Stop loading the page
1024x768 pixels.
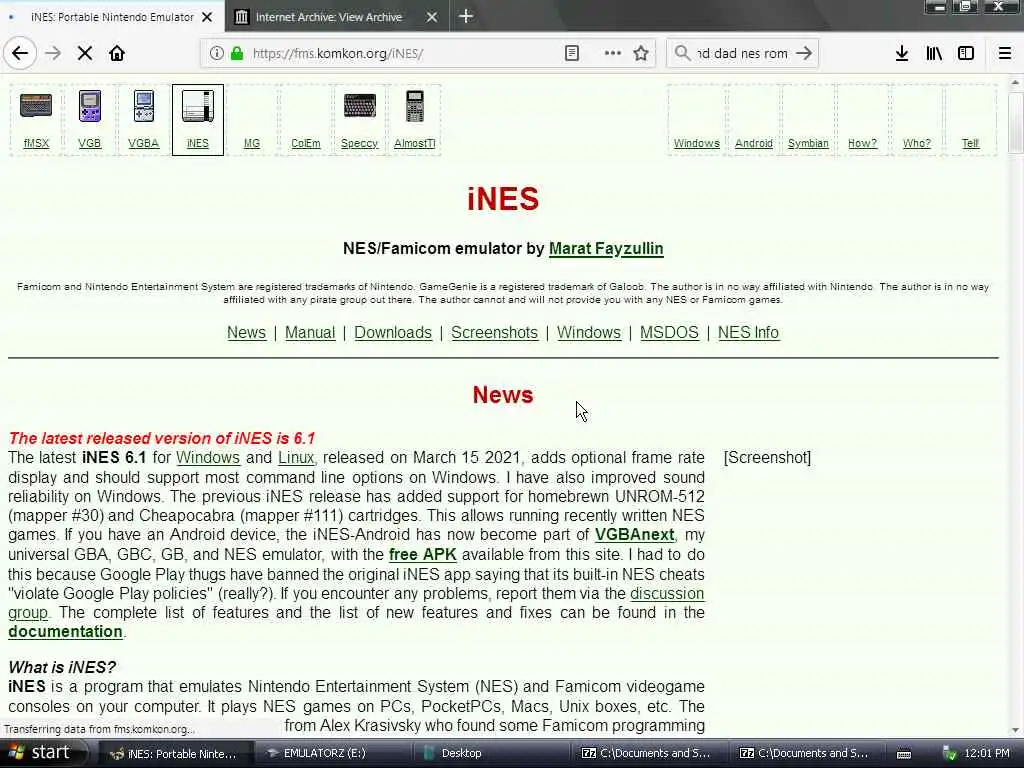[x=85, y=53]
